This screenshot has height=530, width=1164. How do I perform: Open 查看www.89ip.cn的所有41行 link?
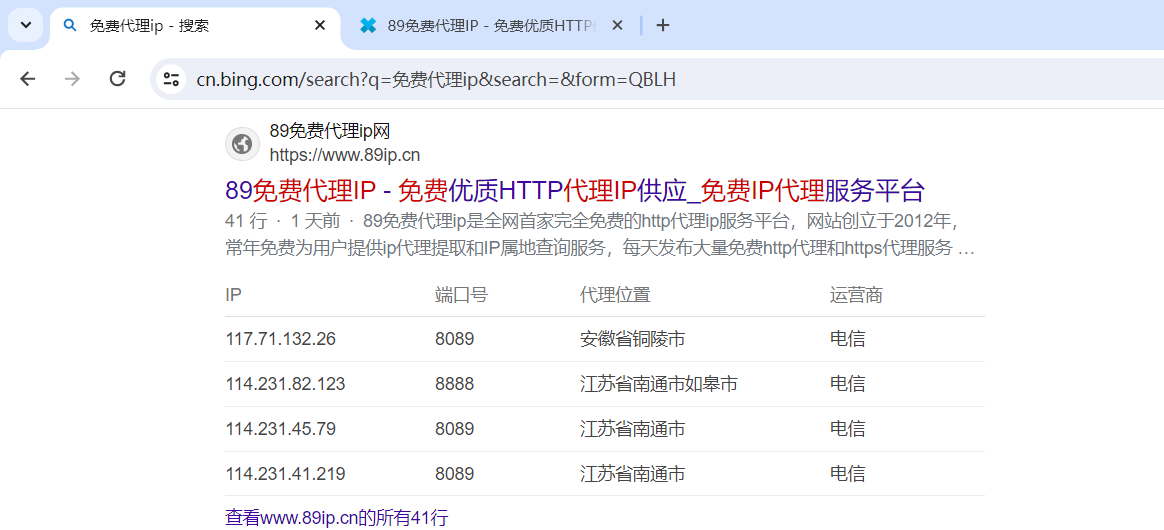[x=336, y=517]
